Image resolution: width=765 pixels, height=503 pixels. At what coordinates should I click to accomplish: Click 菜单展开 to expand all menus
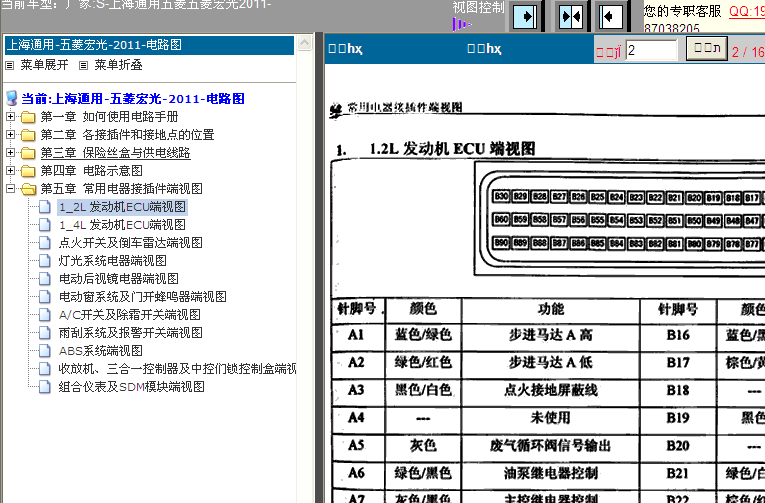tap(44, 65)
